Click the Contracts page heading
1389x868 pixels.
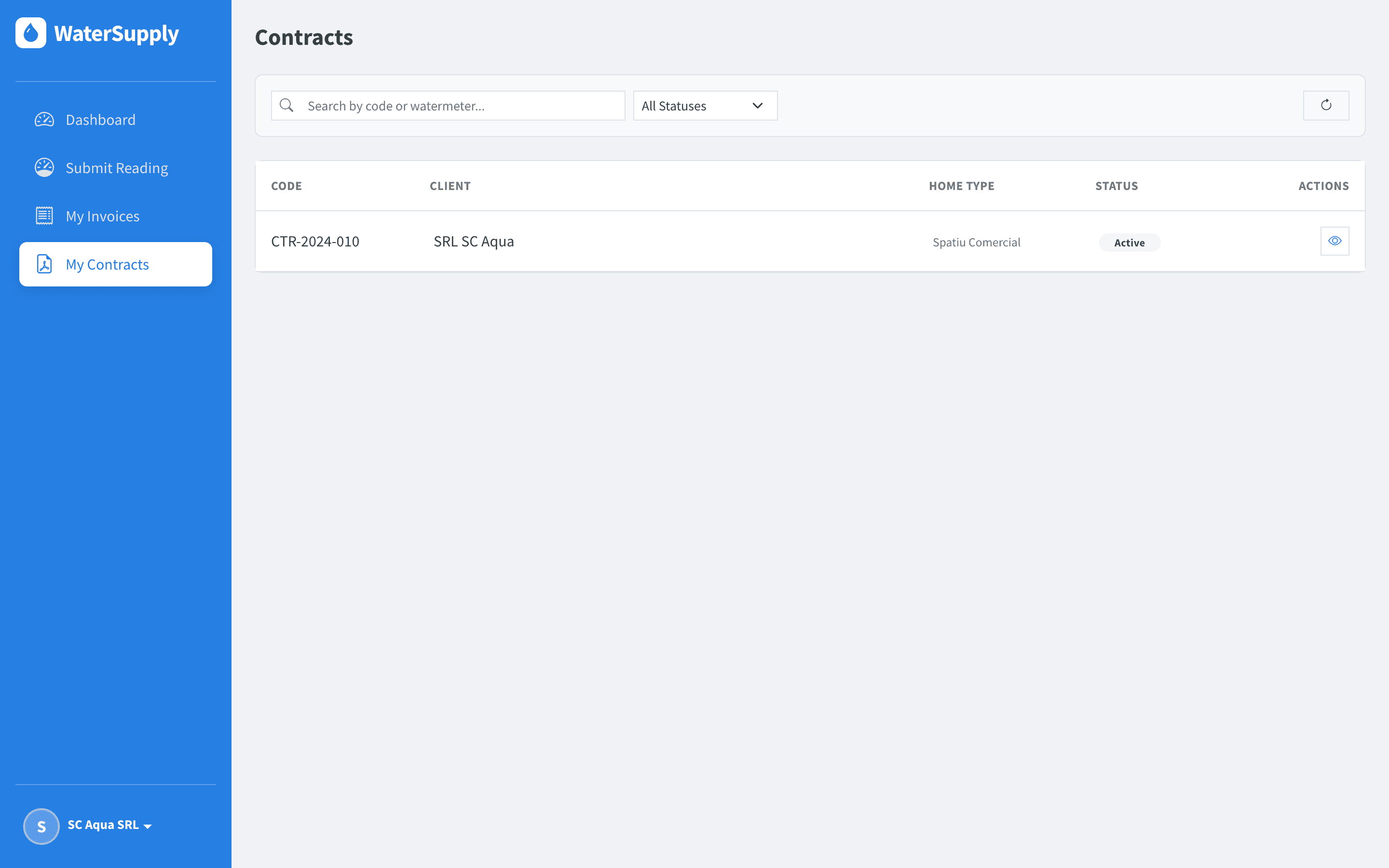(x=304, y=37)
